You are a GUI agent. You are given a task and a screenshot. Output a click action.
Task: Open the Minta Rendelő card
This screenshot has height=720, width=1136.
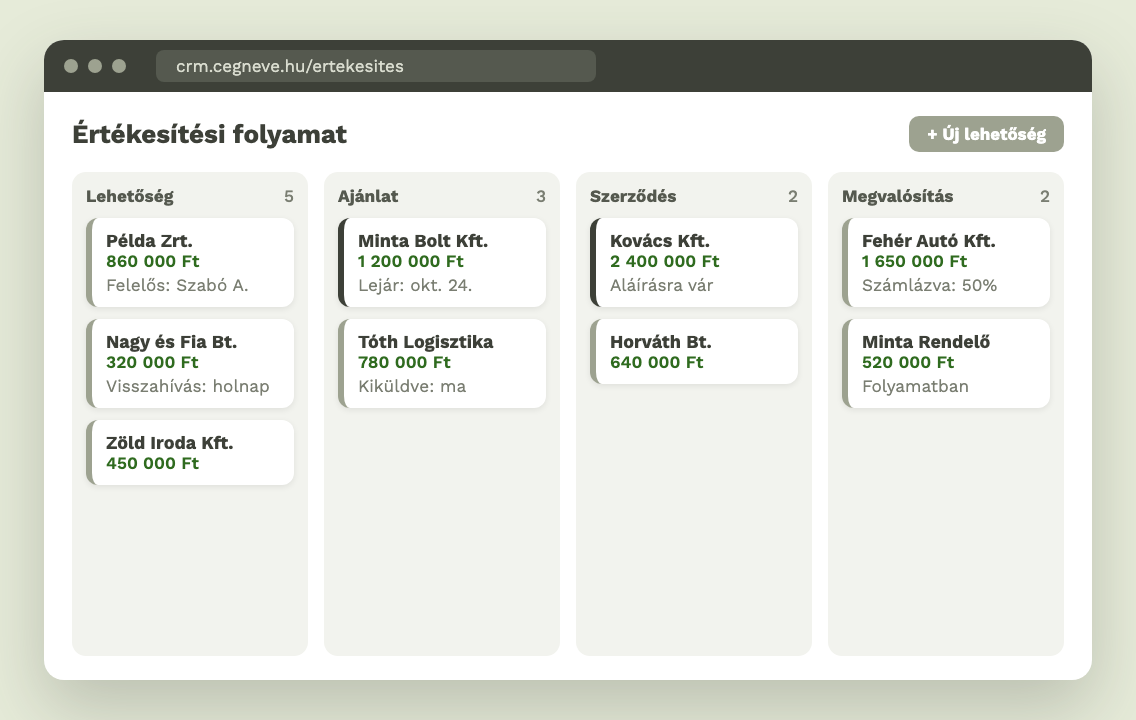946,364
